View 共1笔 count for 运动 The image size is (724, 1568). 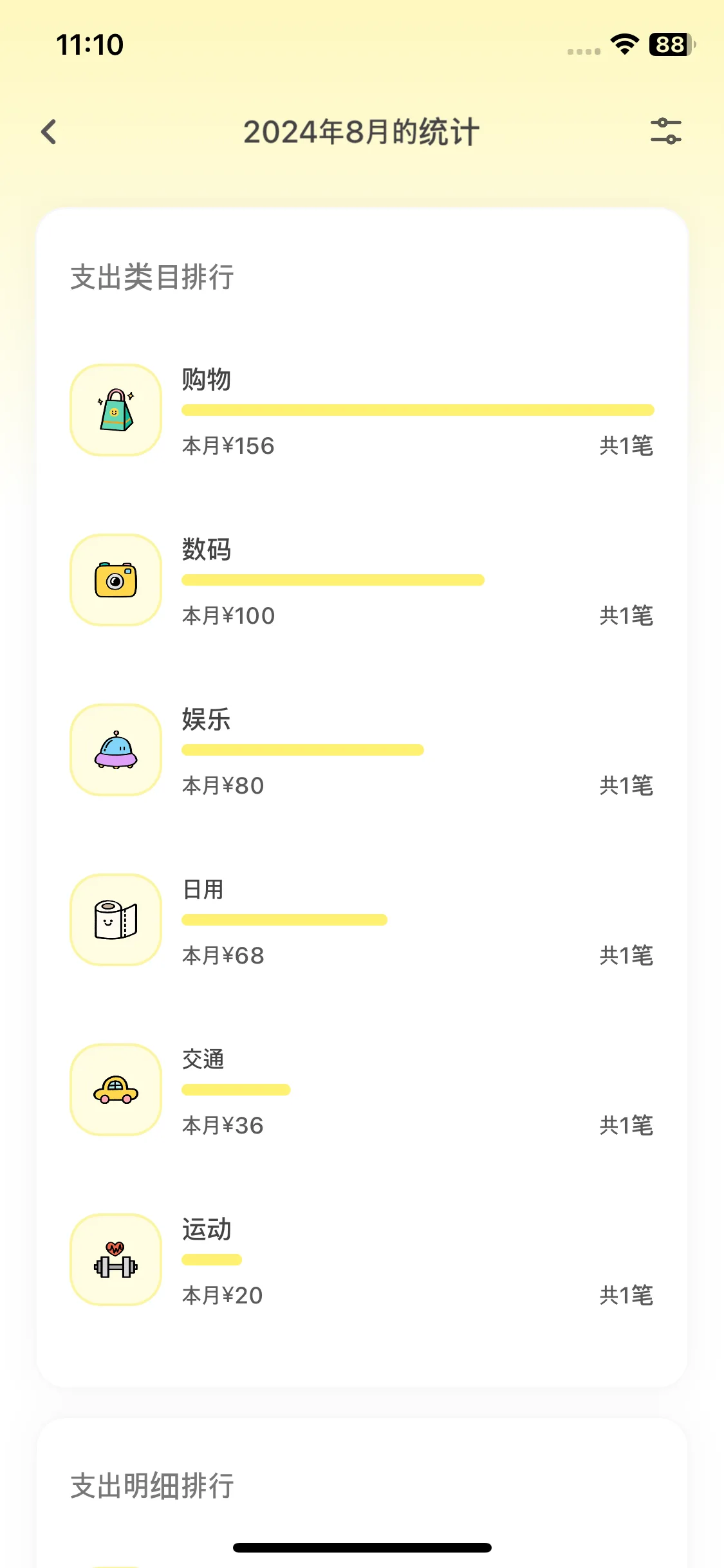click(x=626, y=1296)
